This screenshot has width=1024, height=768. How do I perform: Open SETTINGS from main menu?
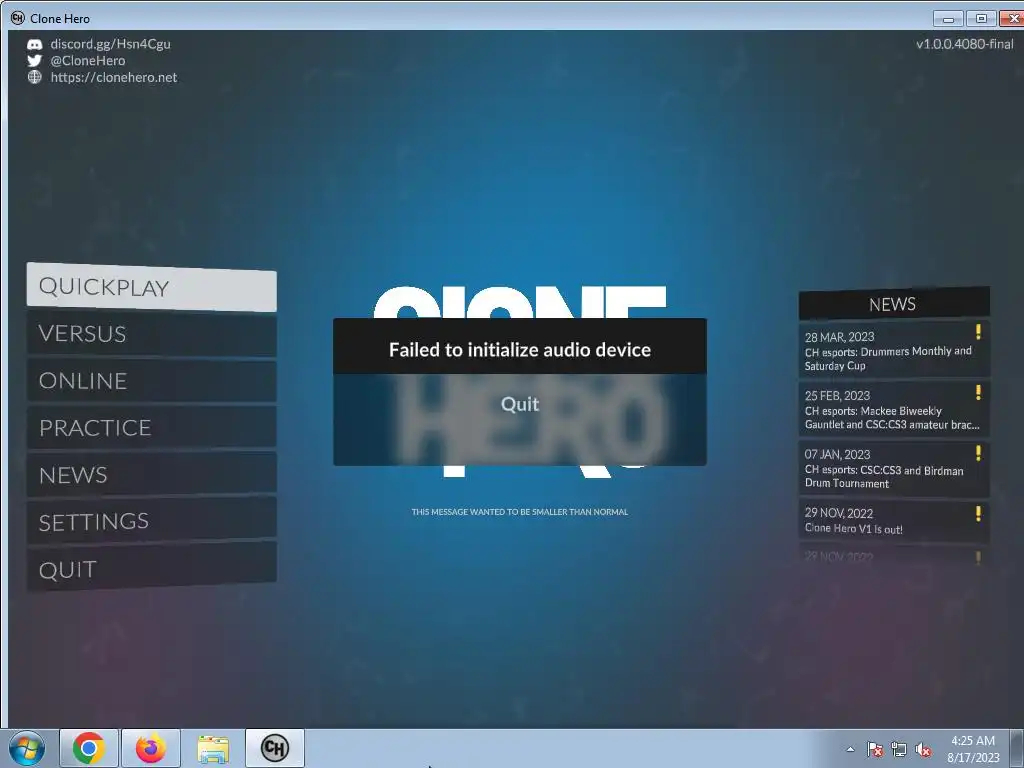[152, 521]
